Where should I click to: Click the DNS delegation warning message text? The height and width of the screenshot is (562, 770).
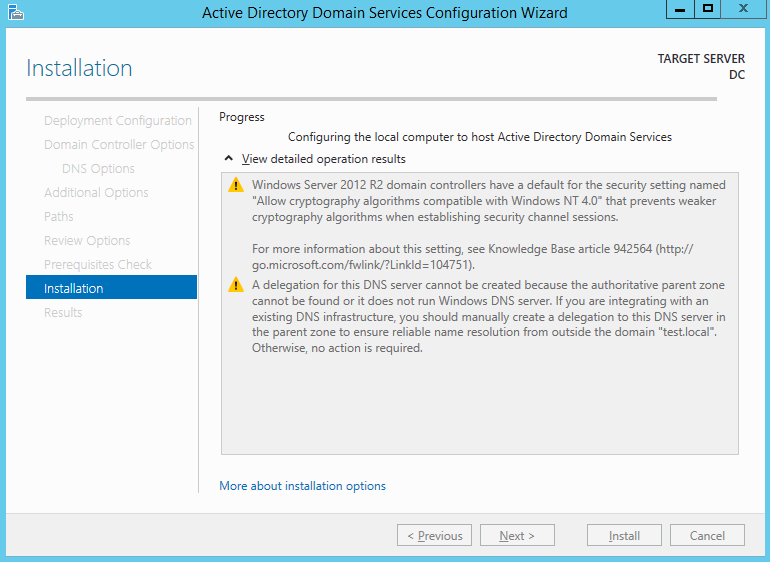coord(489,316)
